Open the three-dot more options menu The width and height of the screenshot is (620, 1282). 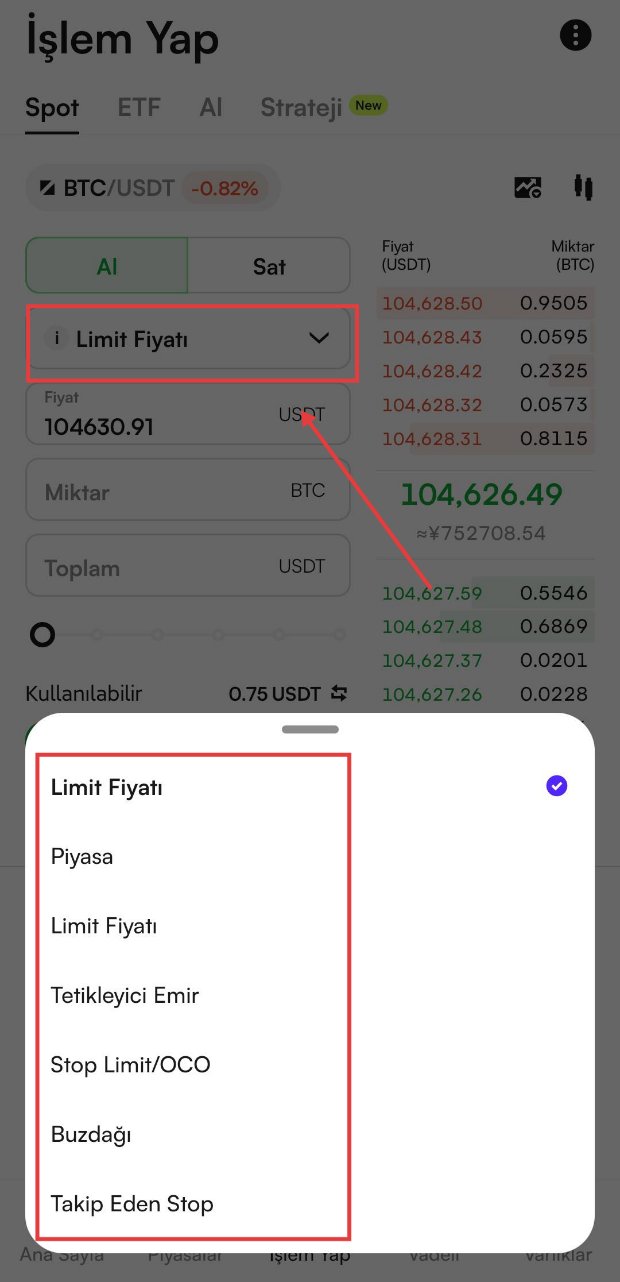click(x=575, y=36)
